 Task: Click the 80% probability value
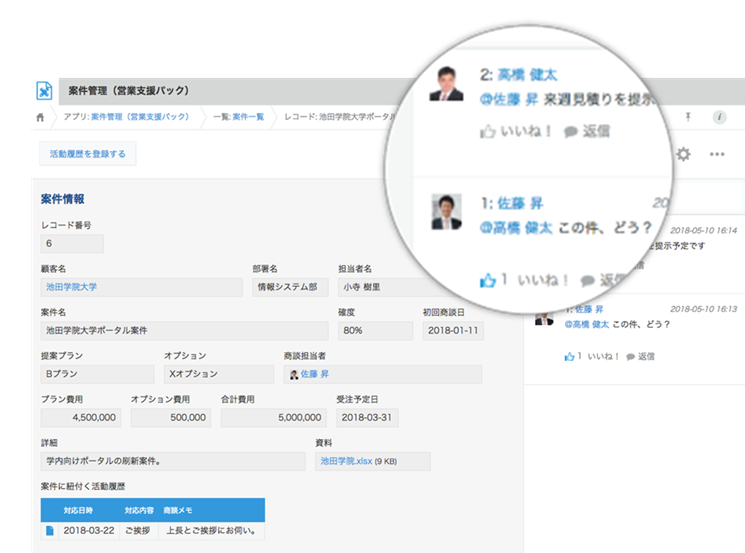pos(375,331)
